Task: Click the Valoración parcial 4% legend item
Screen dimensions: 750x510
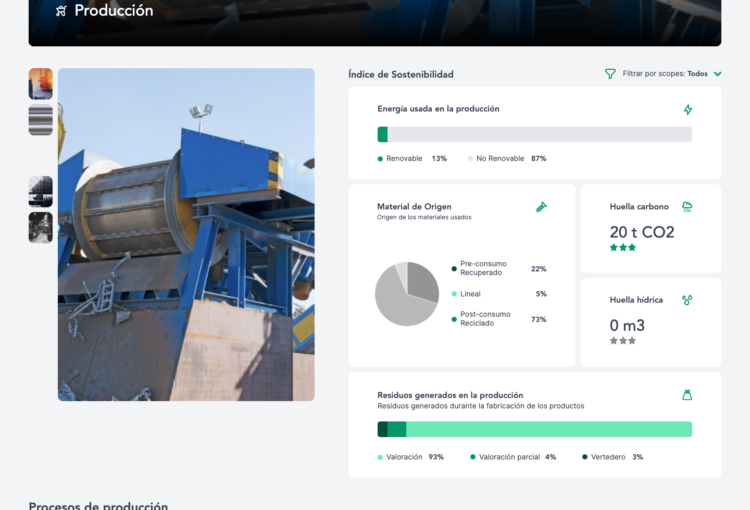Action: (513, 457)
